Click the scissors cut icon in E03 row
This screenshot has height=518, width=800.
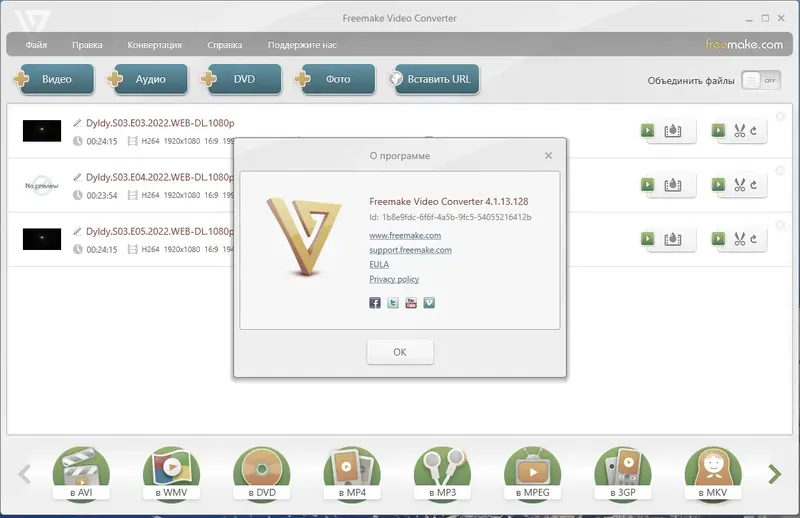point(739,131)
